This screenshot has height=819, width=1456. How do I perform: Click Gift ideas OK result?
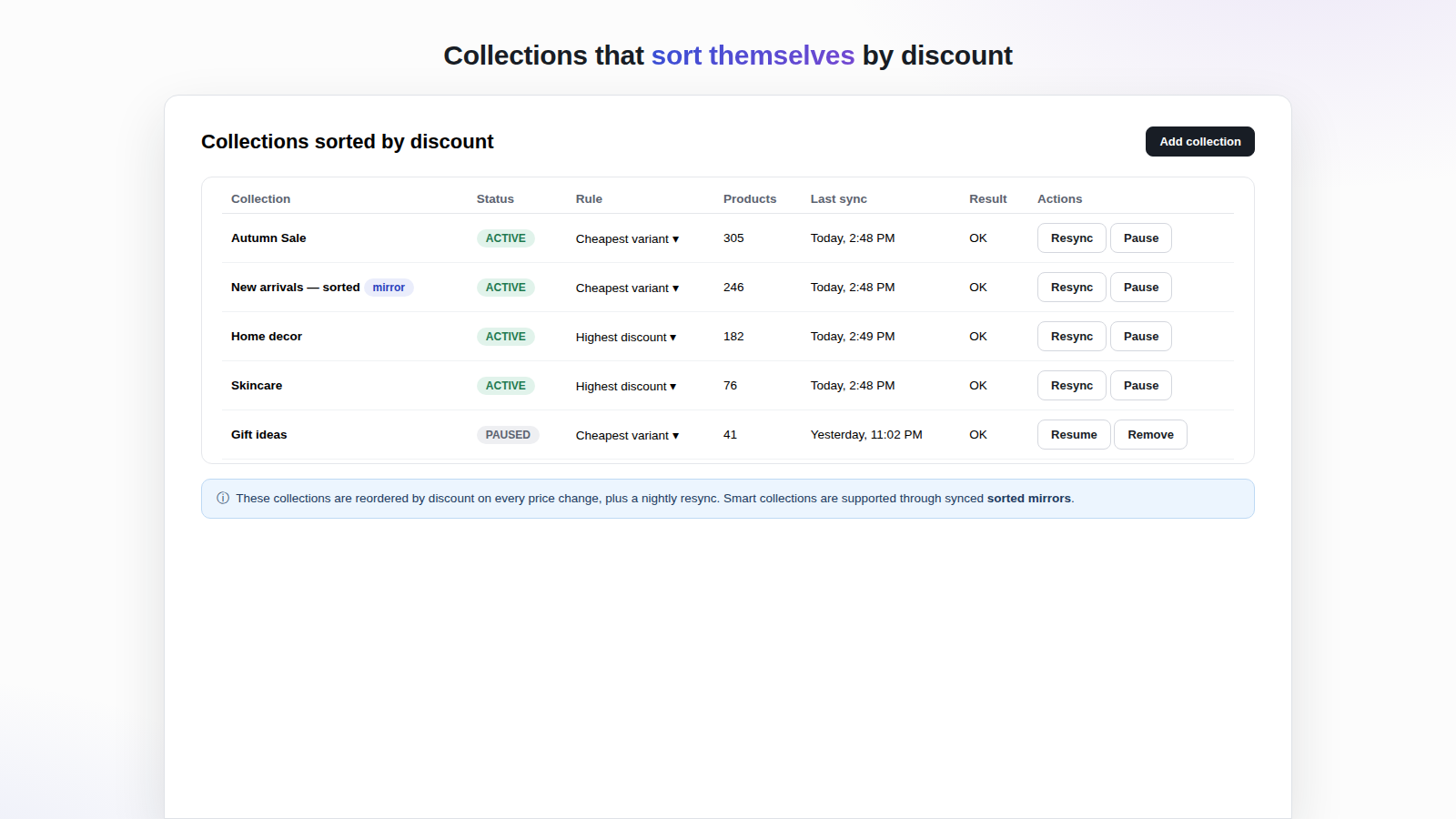[978, 435]
